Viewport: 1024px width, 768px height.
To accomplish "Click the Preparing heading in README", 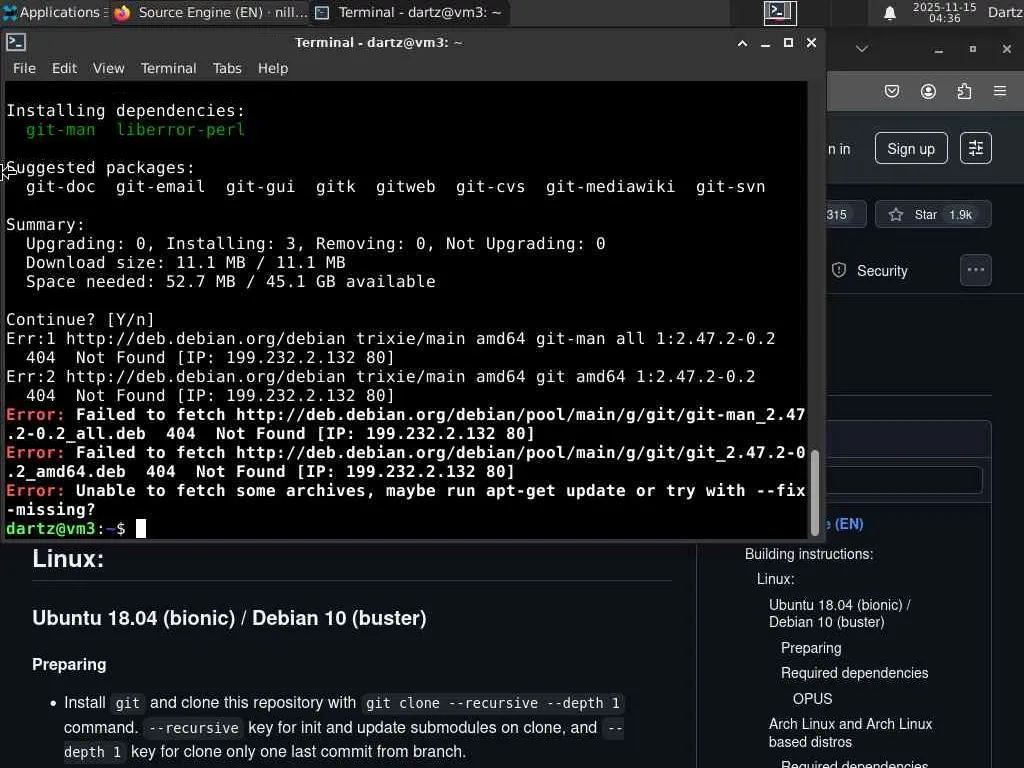I will point(69,664).
